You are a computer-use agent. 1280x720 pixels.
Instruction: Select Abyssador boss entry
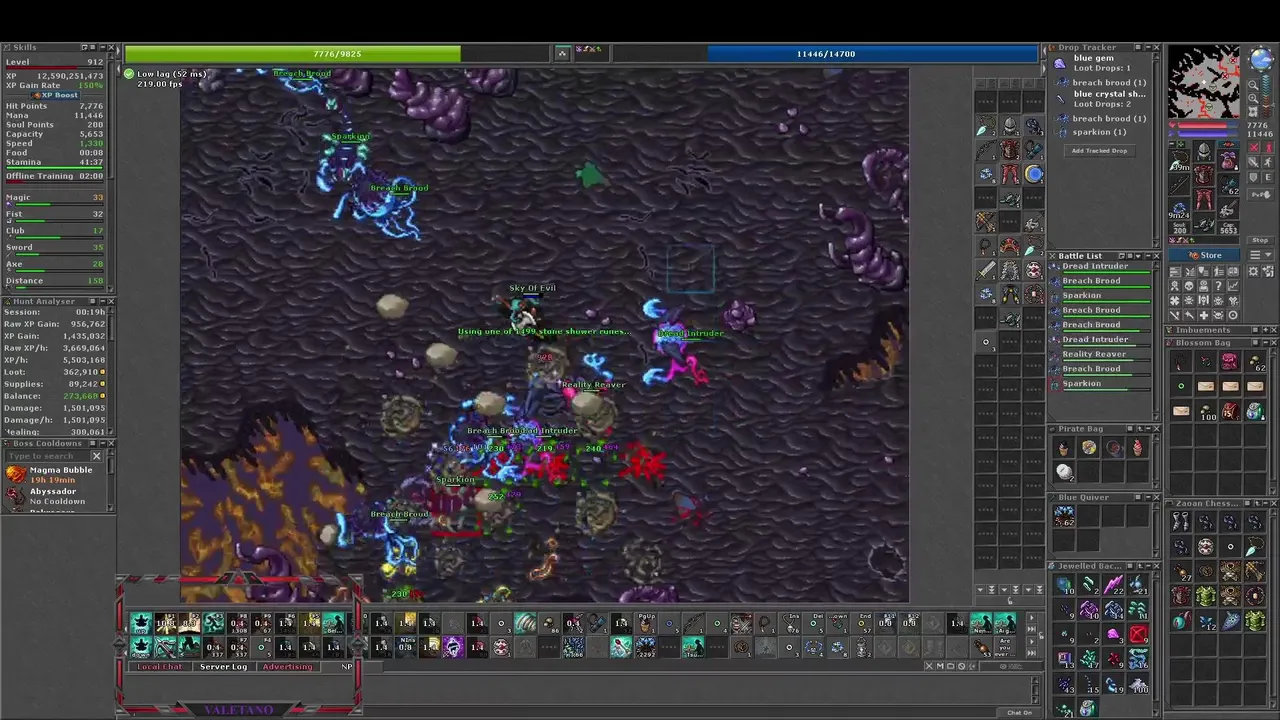coord(55,495)
